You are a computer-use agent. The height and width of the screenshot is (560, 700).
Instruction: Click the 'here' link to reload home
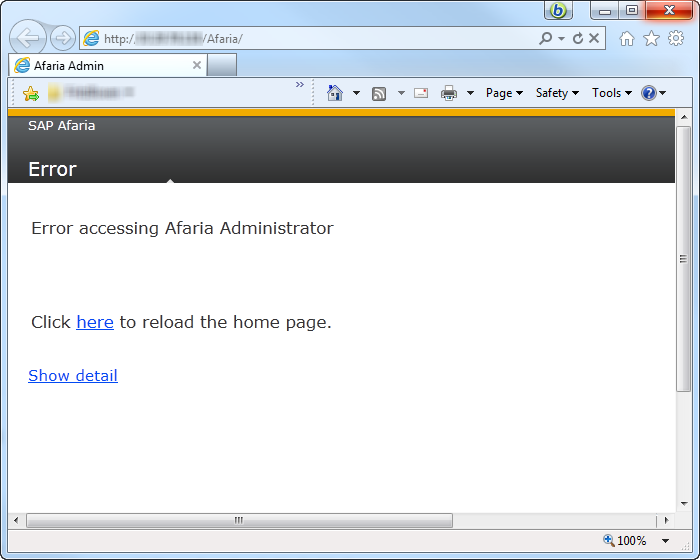[95, 322]
